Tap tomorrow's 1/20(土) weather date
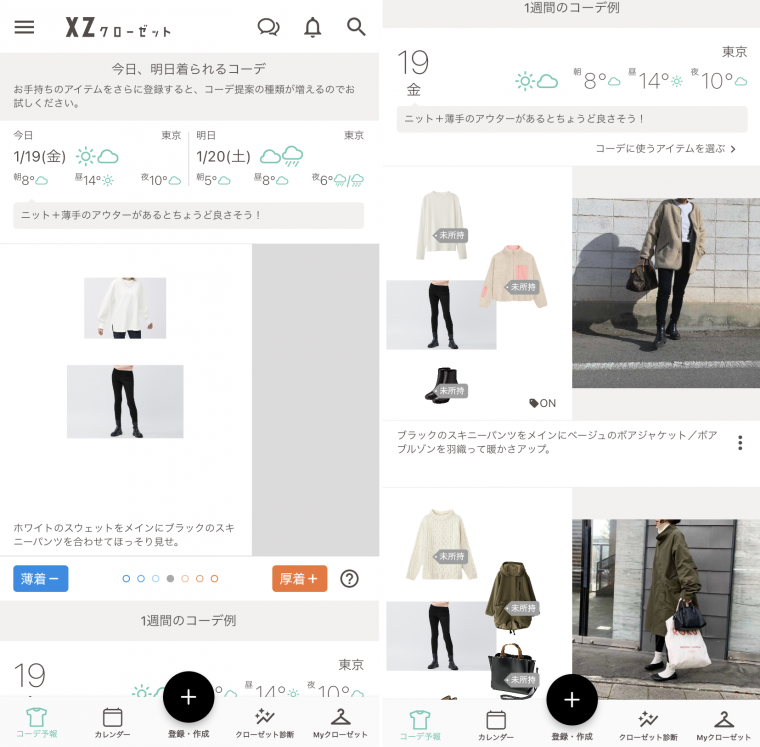The height and width of the screenshot is (747, 760). tap(223, 157)
